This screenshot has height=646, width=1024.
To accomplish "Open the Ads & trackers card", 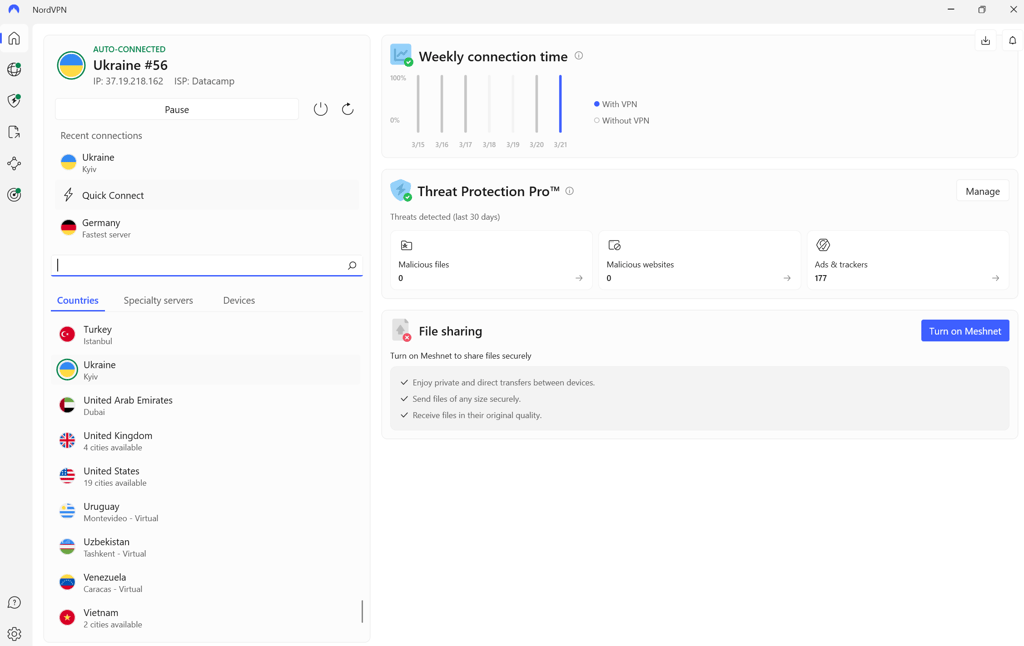I will point(908,260).
